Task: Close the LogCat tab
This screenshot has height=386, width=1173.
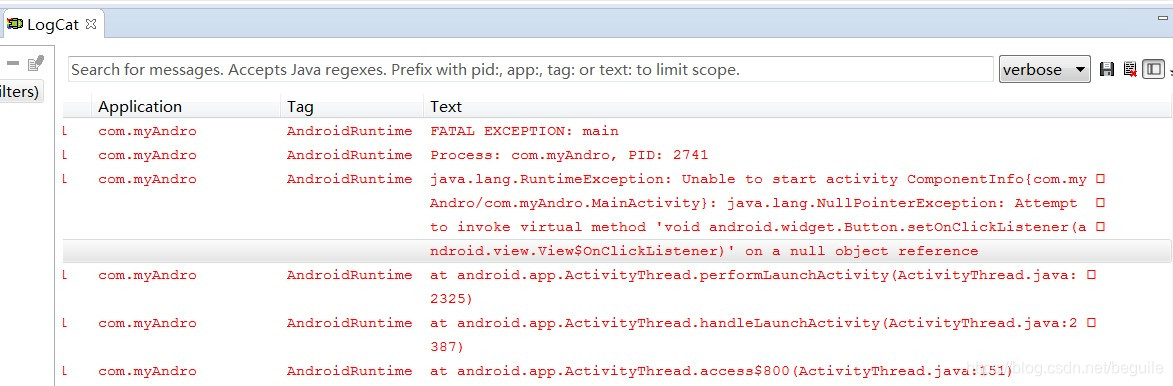Action: (x=91, y=23)
